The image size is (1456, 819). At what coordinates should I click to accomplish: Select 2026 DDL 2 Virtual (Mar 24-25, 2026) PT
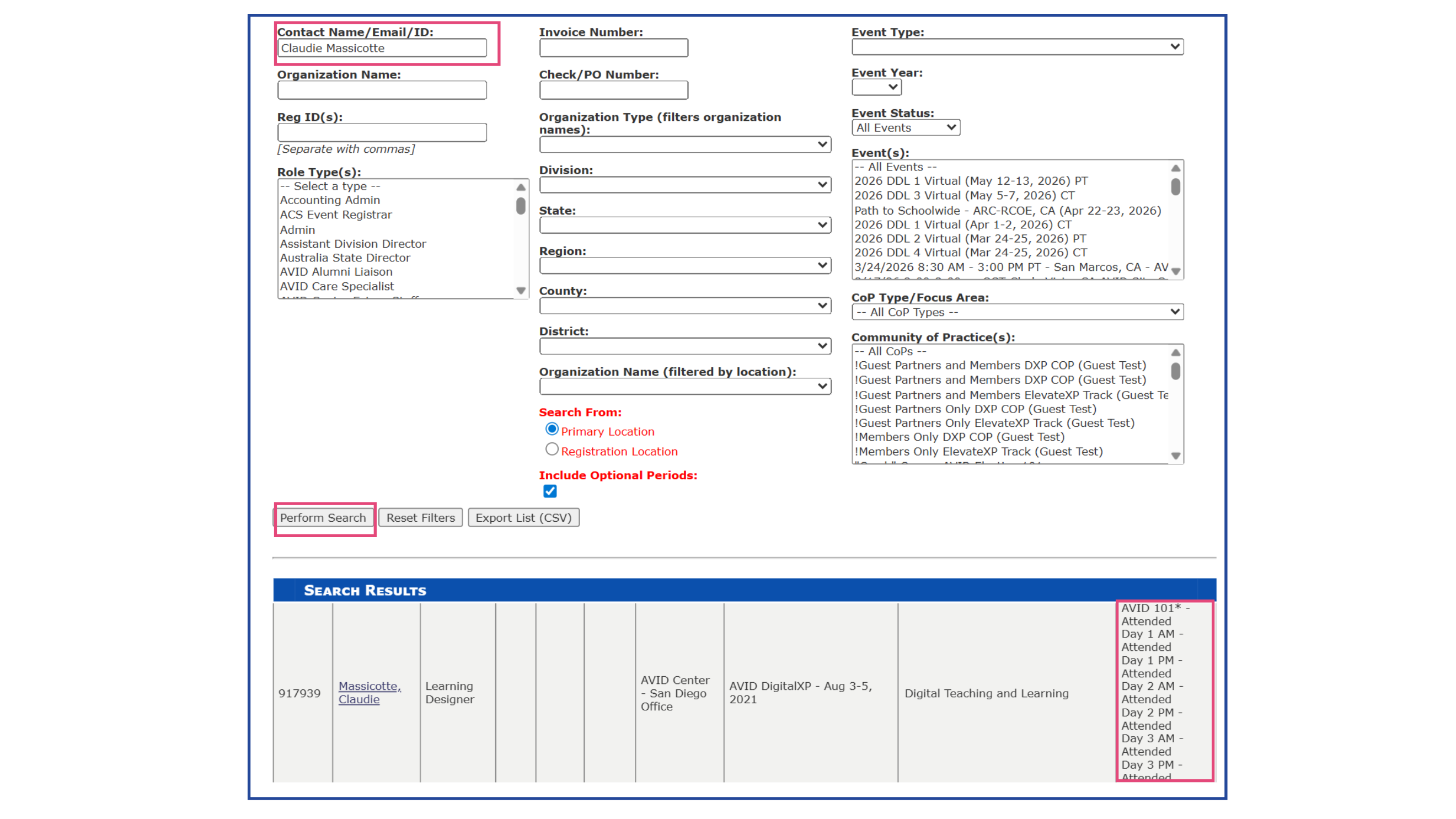coord(970,238)
